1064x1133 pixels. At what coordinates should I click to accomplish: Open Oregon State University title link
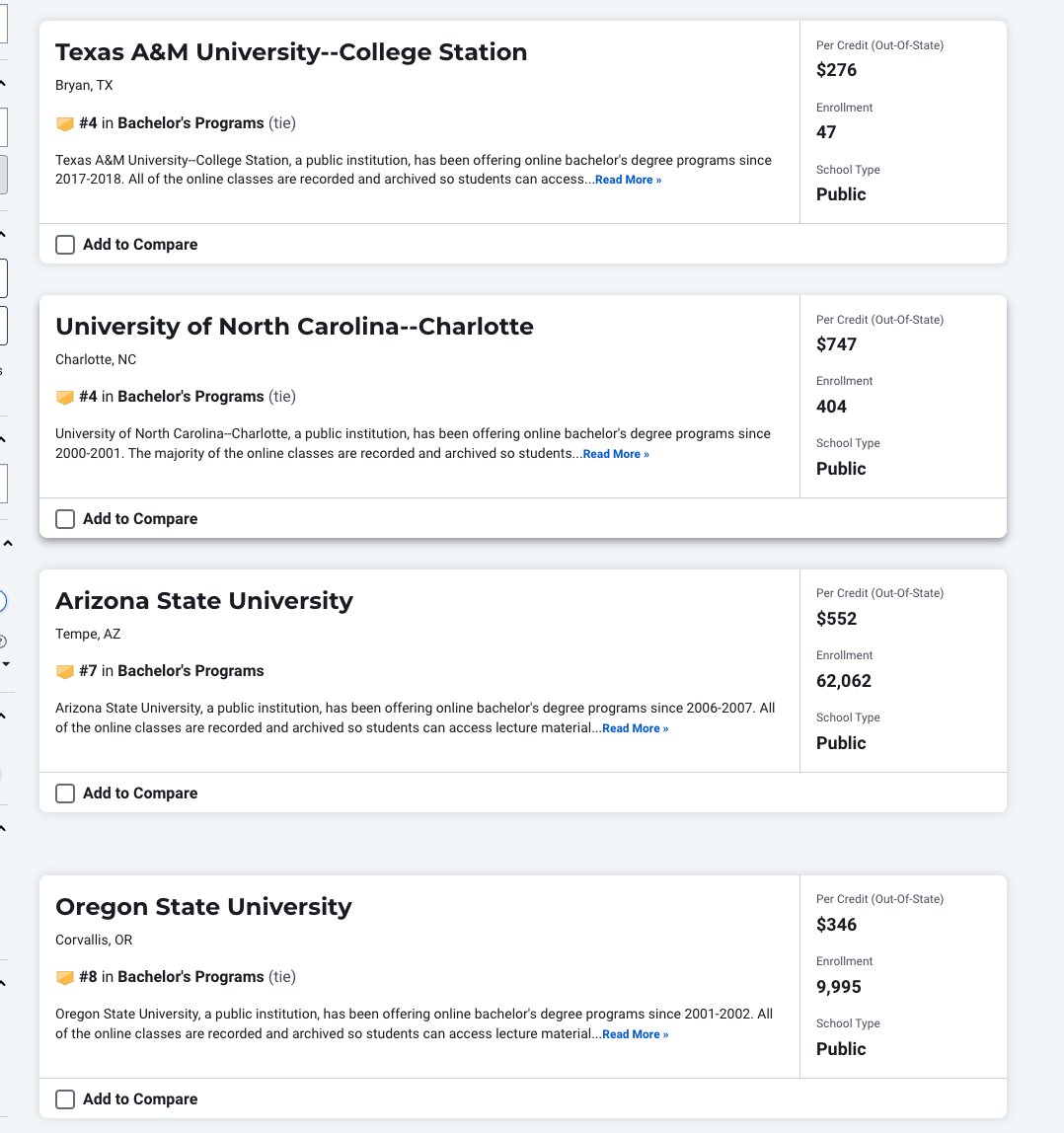coord(204,907)
